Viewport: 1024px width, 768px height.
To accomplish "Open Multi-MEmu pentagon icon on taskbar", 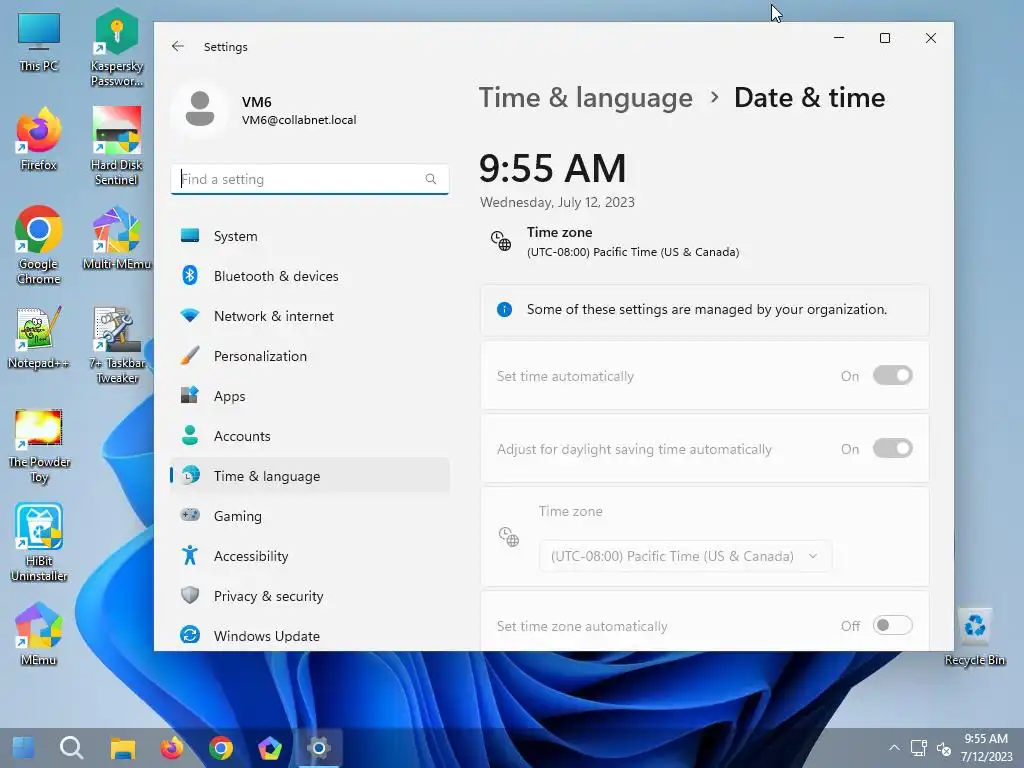I will point(270,748).
